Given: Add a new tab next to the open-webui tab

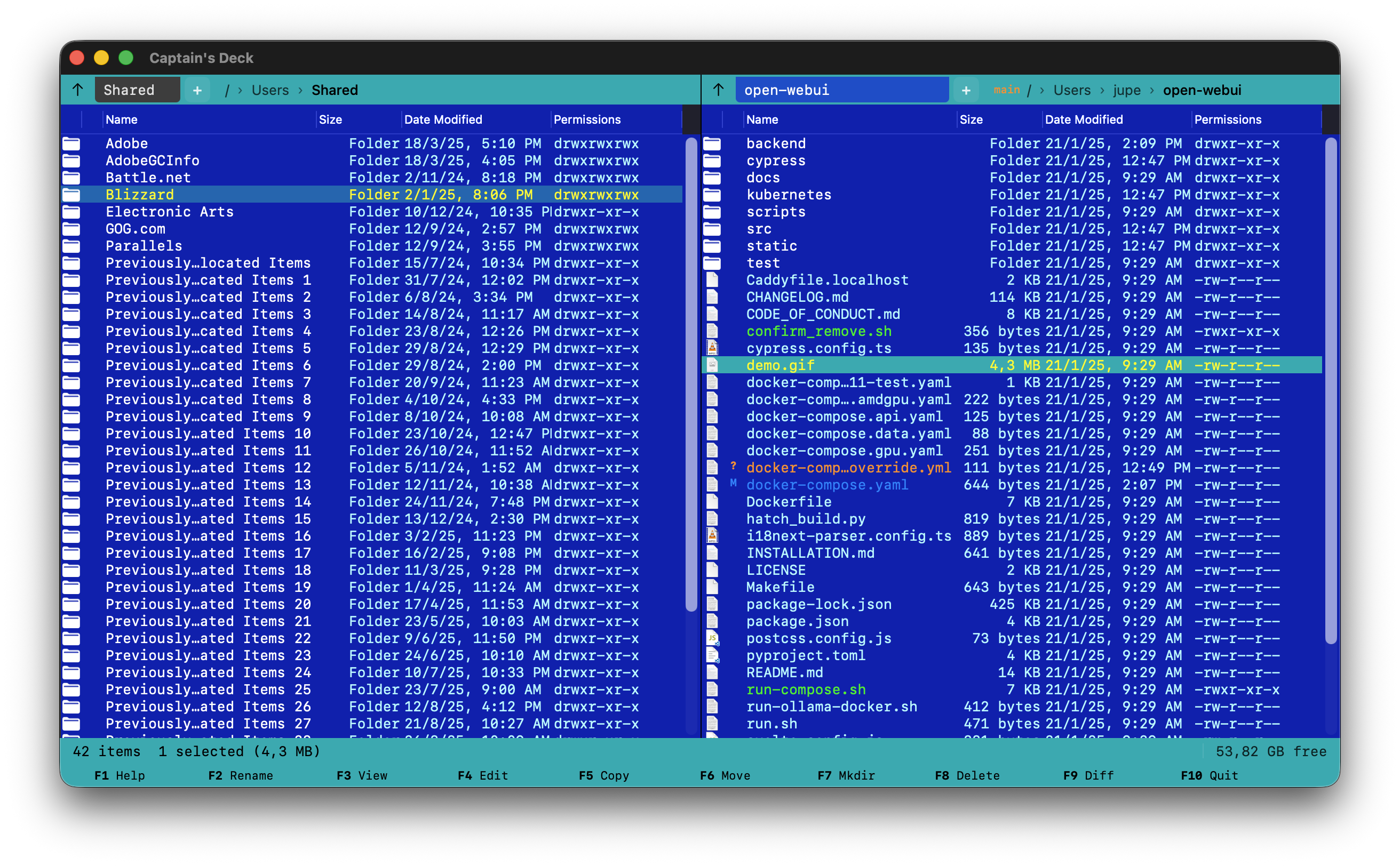Looking at the screenshot, I should 966,91.
